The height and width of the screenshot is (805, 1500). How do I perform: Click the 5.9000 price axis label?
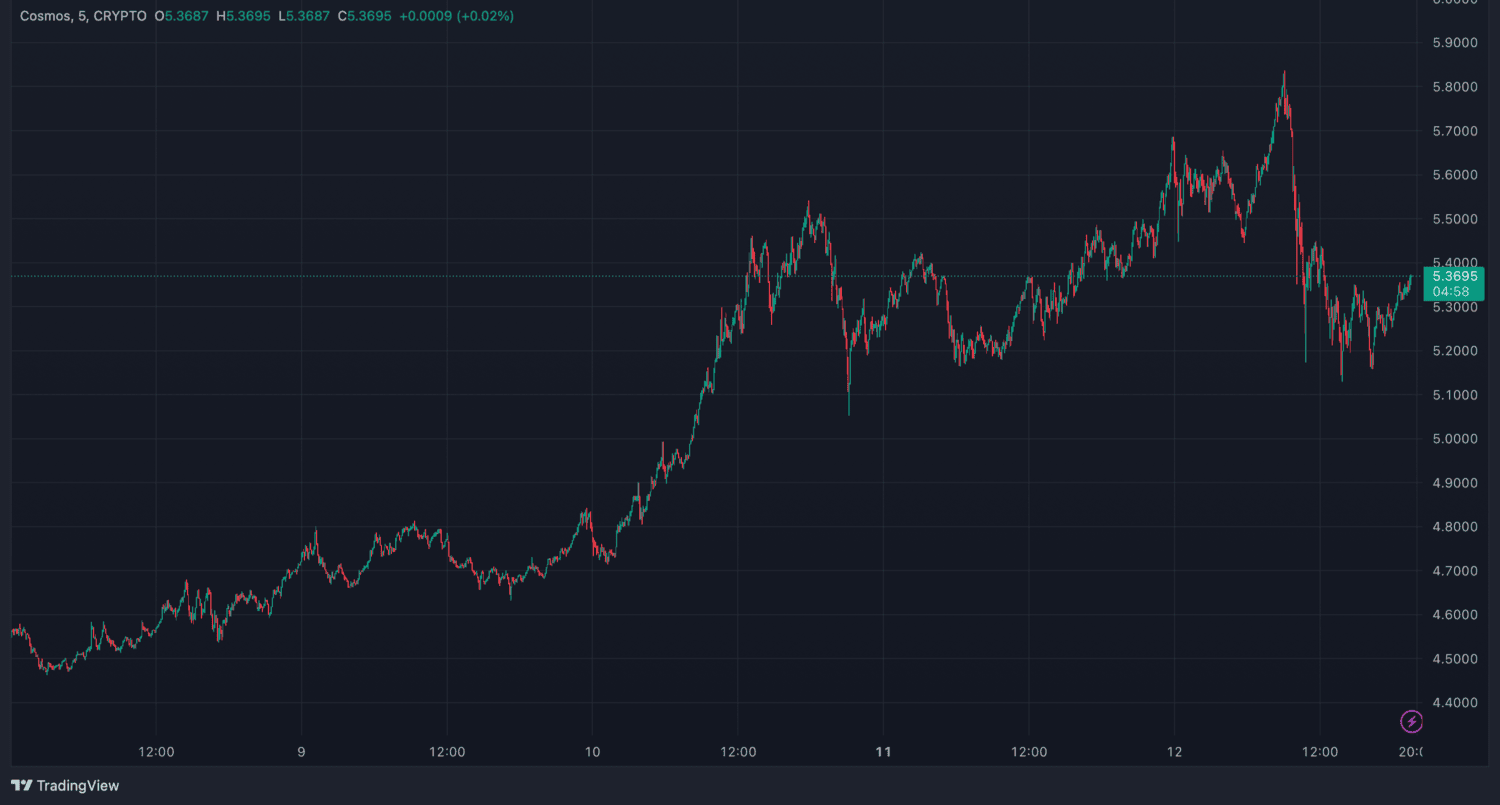pos(1455,43)
